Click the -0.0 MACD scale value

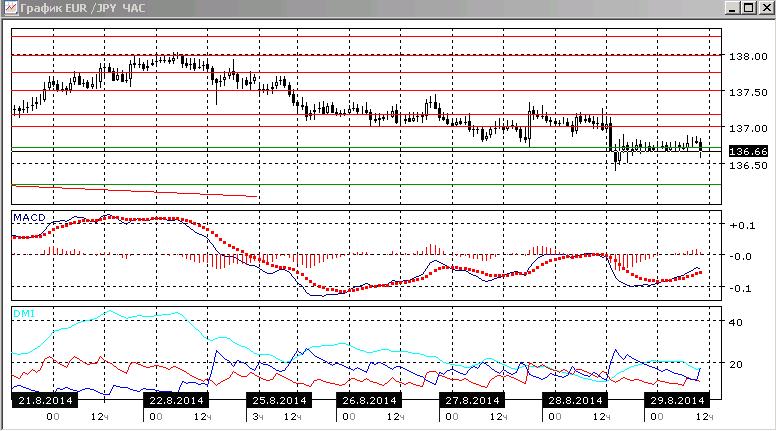741,256
